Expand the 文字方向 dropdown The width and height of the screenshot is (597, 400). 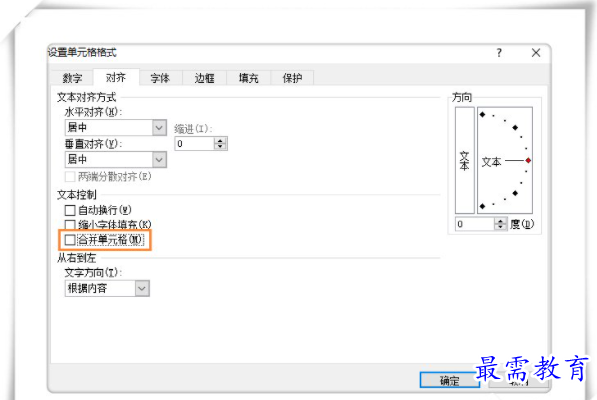pyautogui.click(x=107, y=288)
